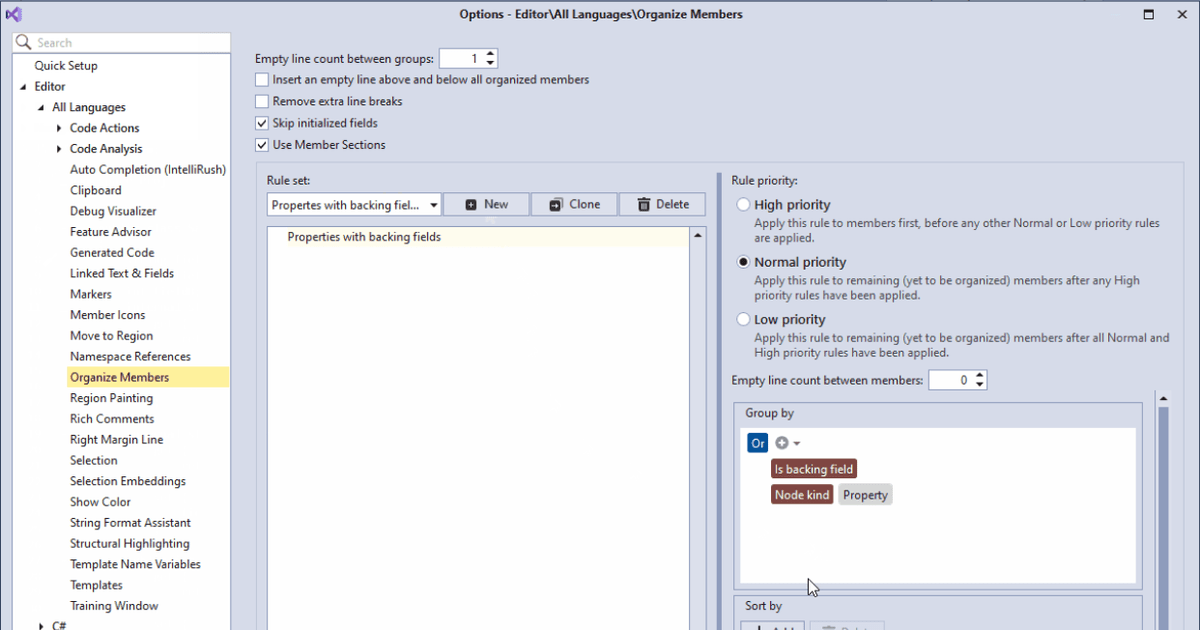The image size is (1200, 630).
Task: Click the Clone rule button
Action: coord(574,205)
